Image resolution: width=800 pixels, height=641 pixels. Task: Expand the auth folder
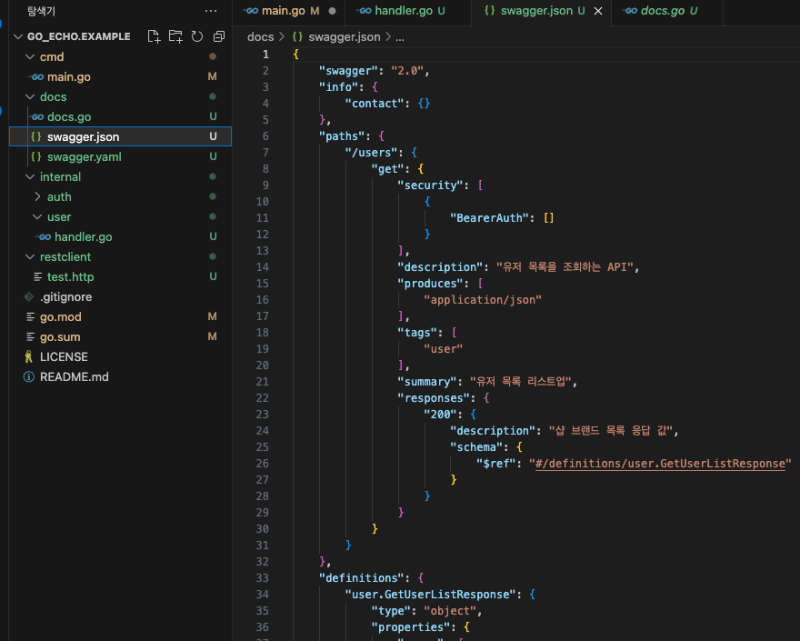(x=37, y=197)
